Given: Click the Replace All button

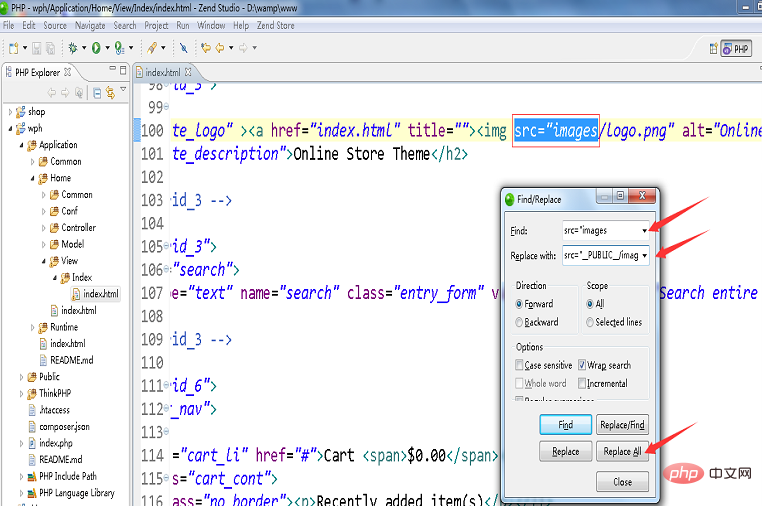Looking at the screenshot, I should 622,452.
